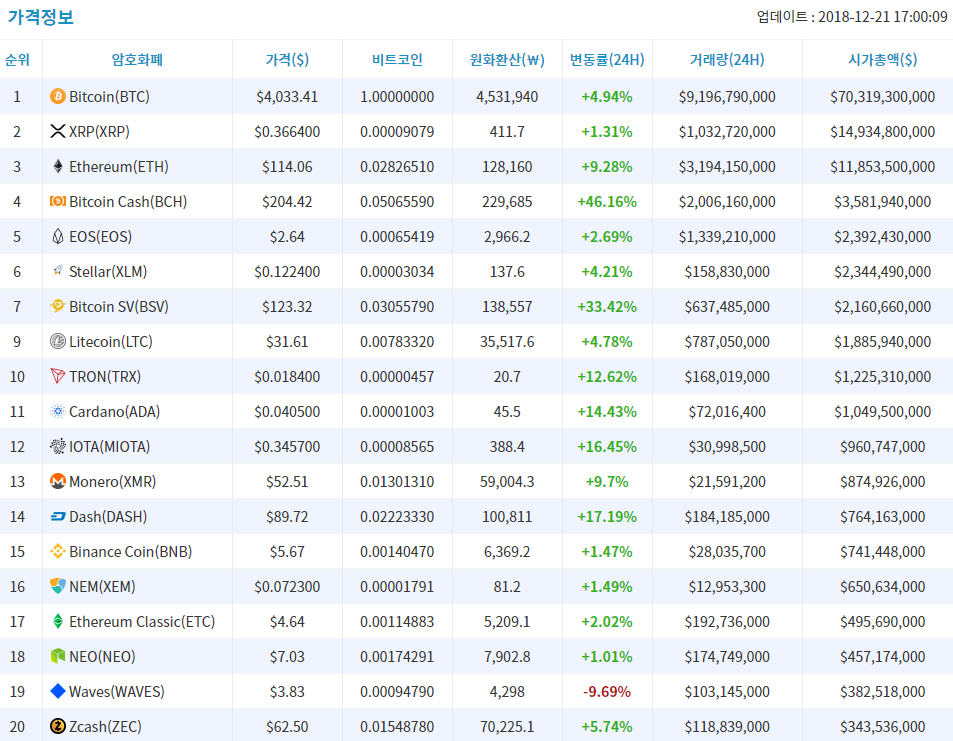Click the Bitcoin coin logo icon
This screenshot has width=953, height=741.
tap(58, 96)
